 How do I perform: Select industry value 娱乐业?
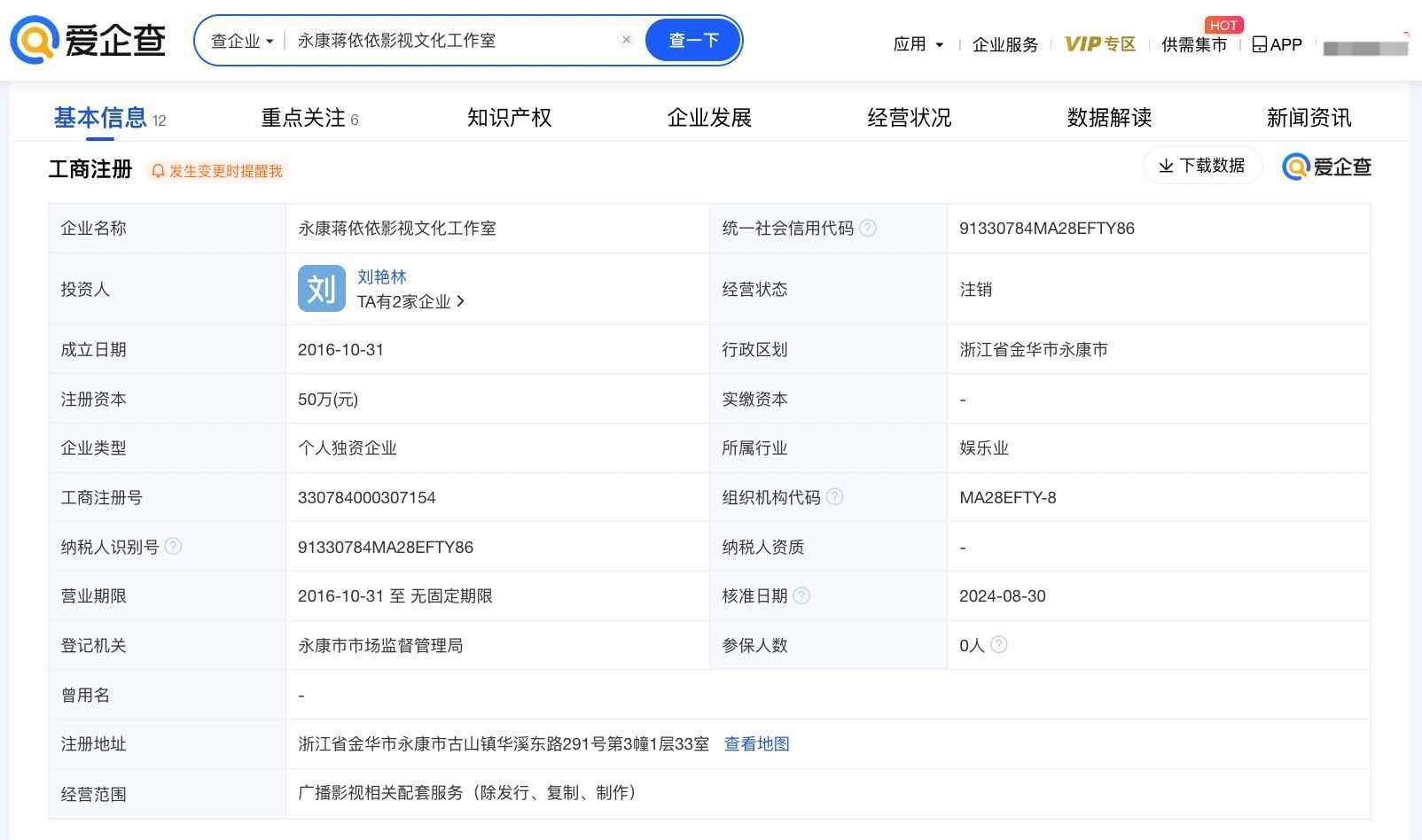click(x=984, y=448)
